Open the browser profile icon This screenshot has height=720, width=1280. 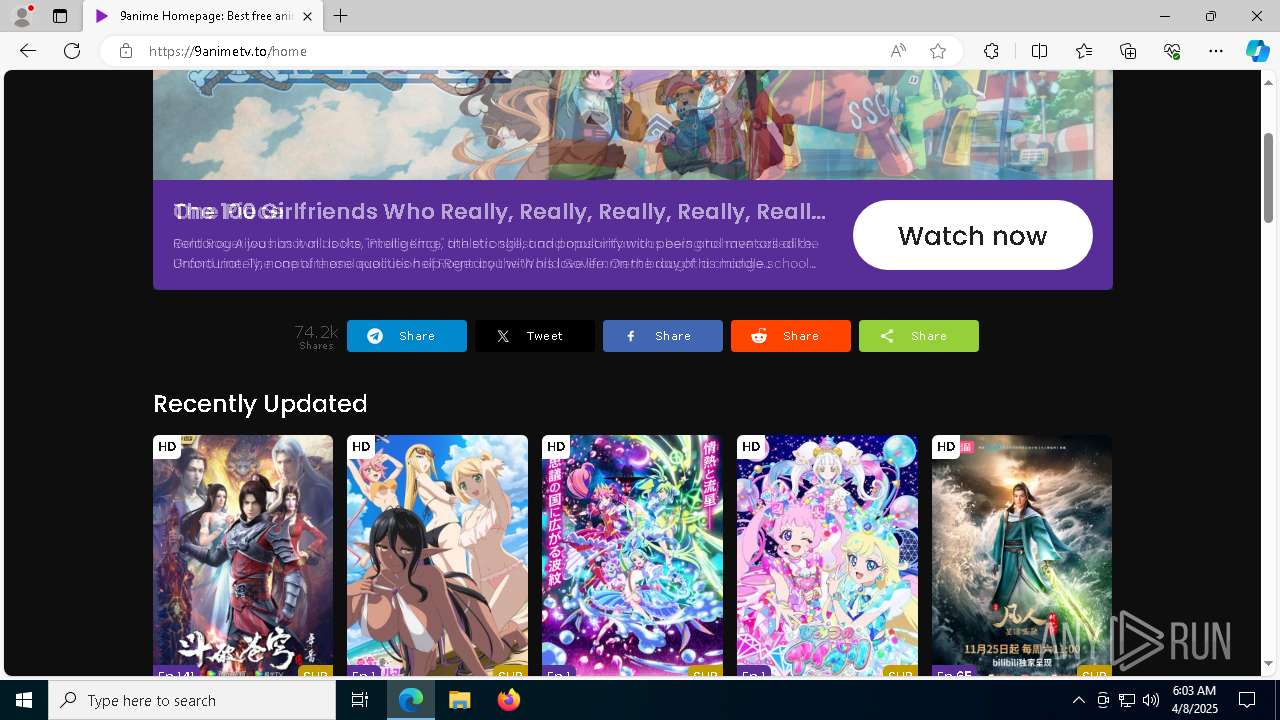point(22,16)
